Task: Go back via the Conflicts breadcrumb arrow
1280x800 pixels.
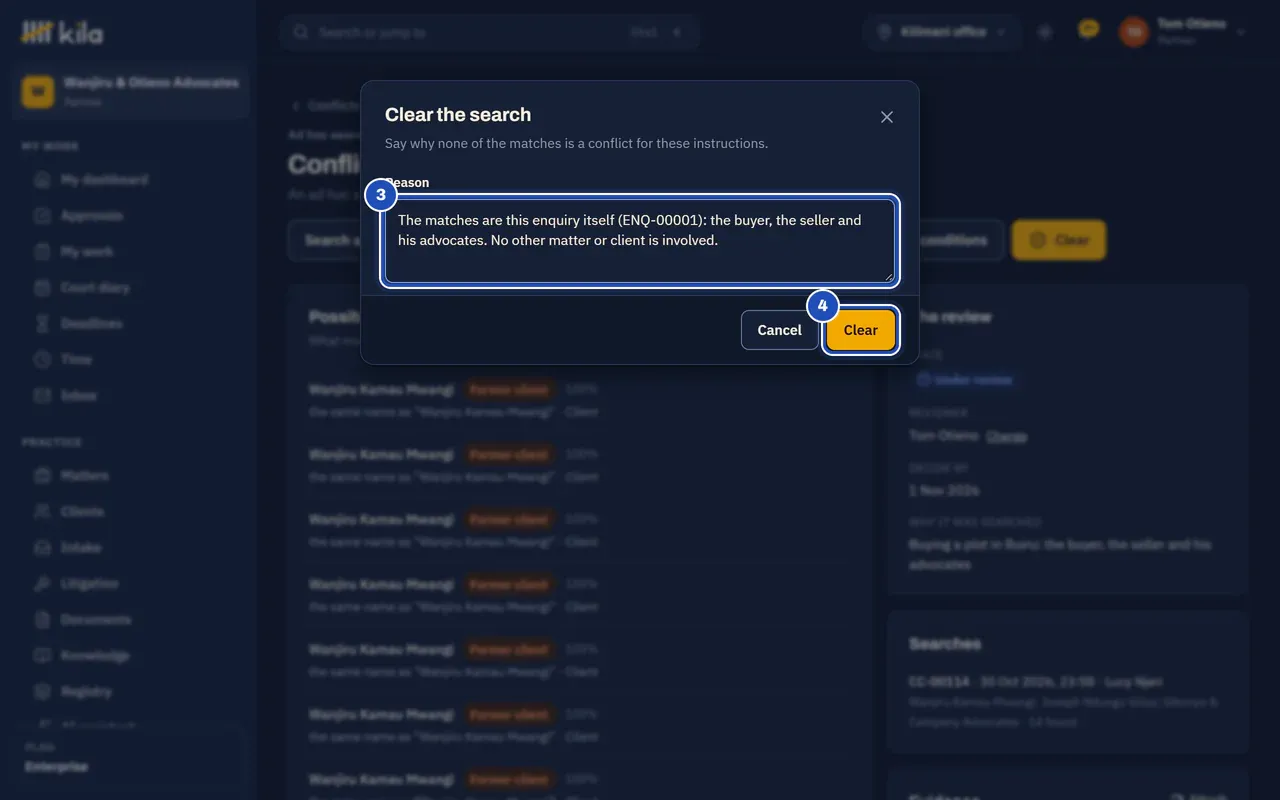Action: coord(296,105)
